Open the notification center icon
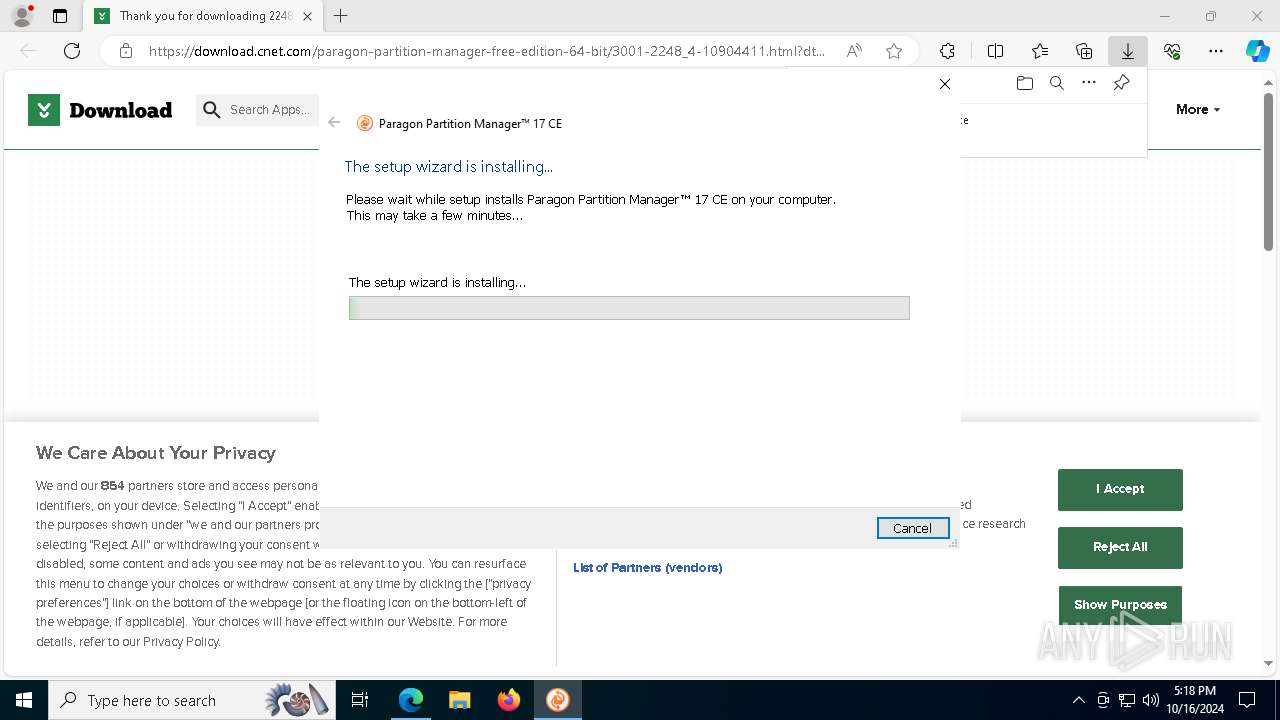The width and height of the screenshot is (1280, 720). (1247, 700)
